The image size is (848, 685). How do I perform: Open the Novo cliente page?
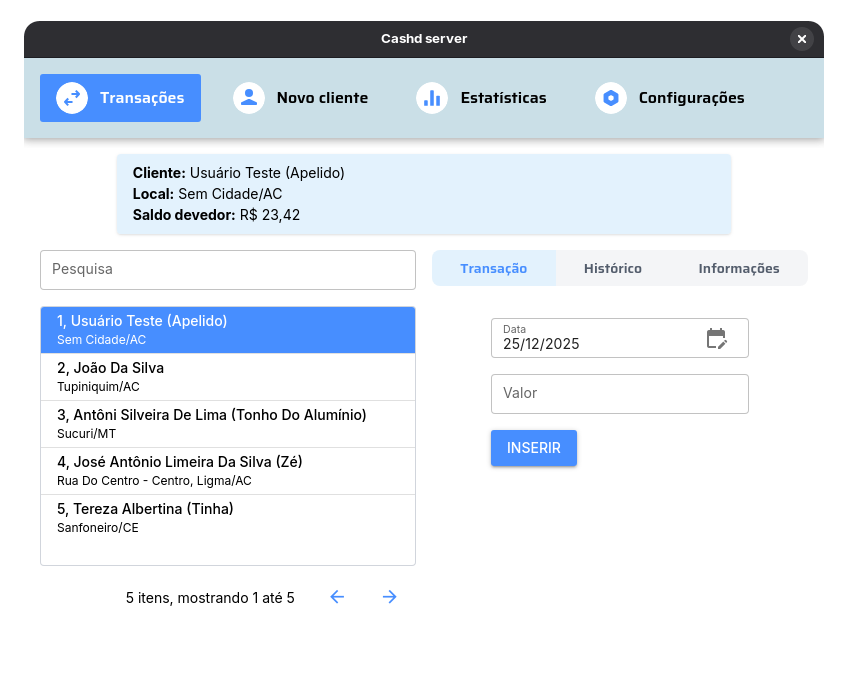click(x=301, y=98)
